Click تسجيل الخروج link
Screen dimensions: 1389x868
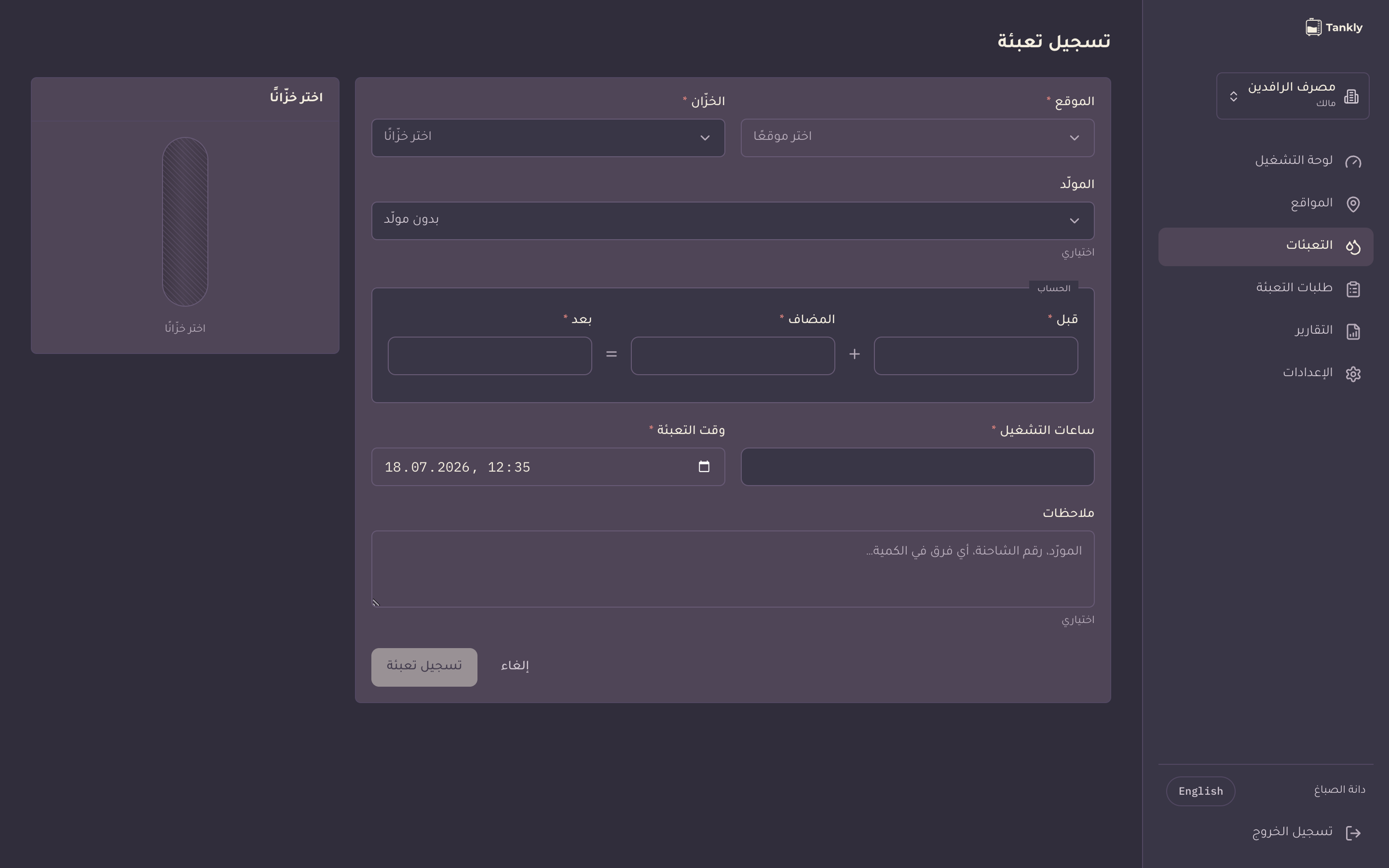coord(1266,832)
